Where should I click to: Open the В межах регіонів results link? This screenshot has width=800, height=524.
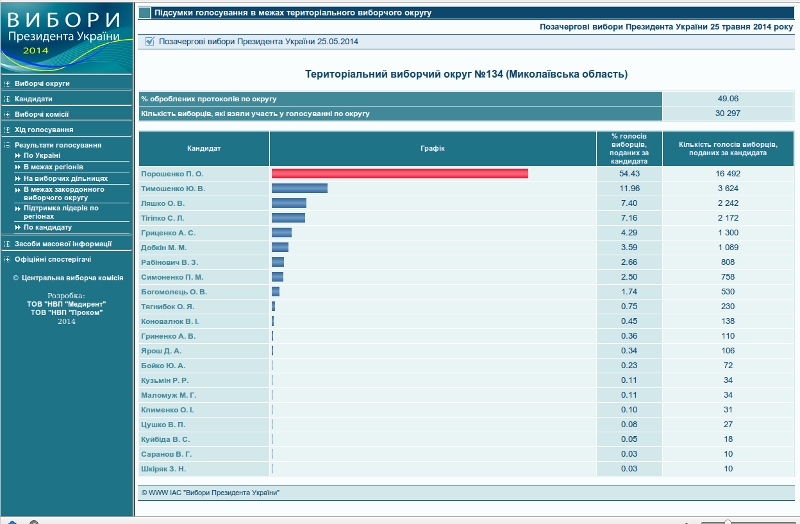[53, 167]
